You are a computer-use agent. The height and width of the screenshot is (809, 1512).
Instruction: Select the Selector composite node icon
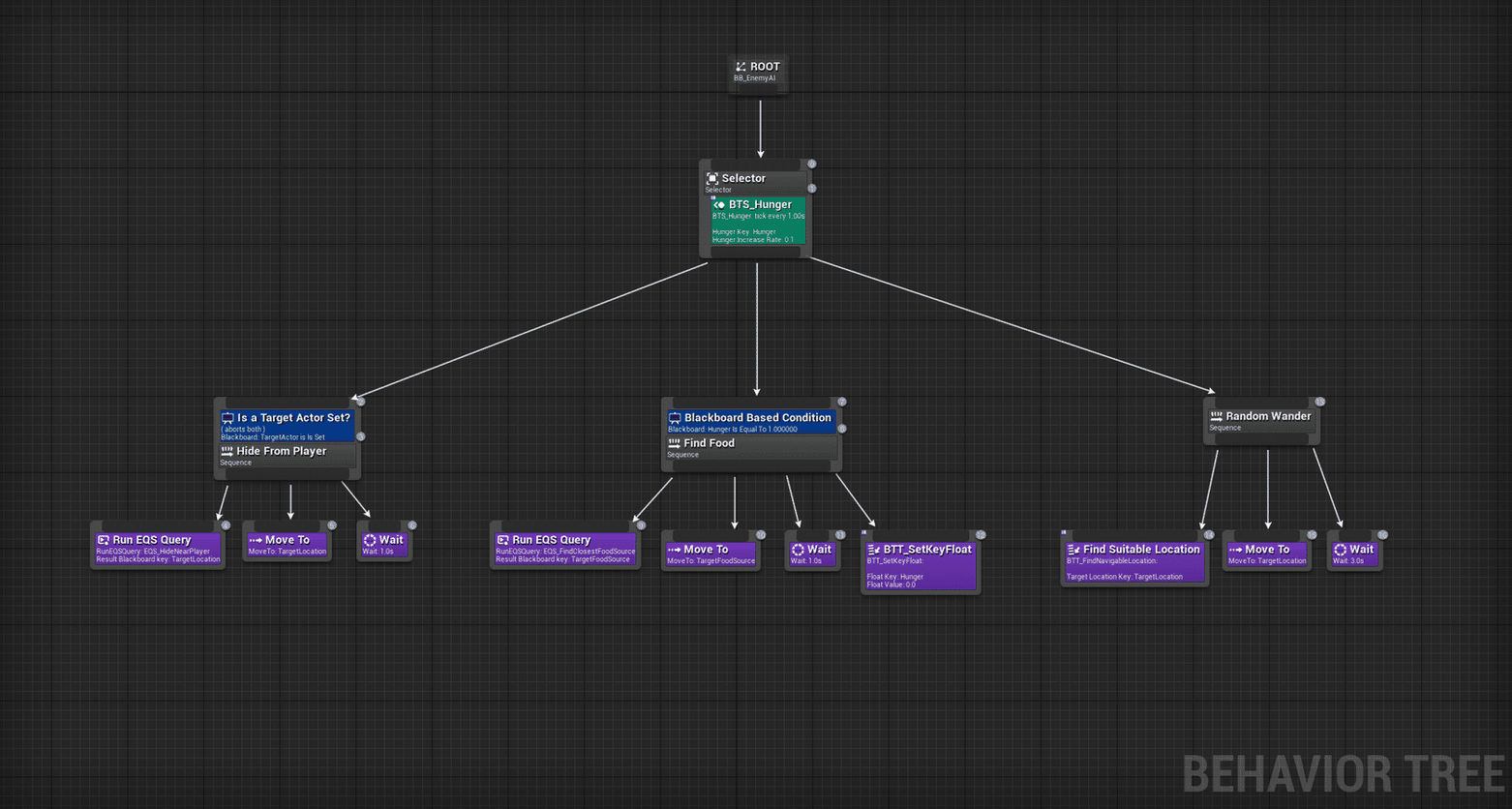pos(712,178)
